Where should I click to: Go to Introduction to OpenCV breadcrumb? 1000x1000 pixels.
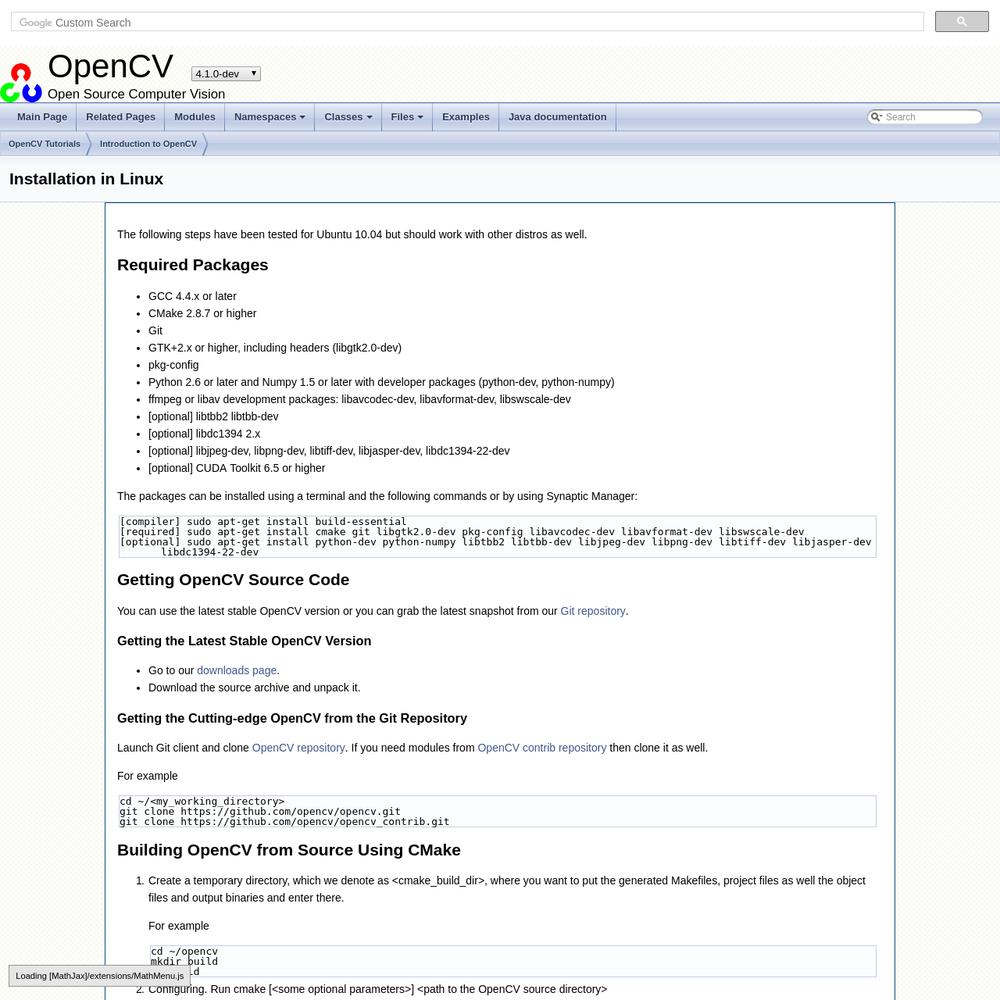click(148, 144)
